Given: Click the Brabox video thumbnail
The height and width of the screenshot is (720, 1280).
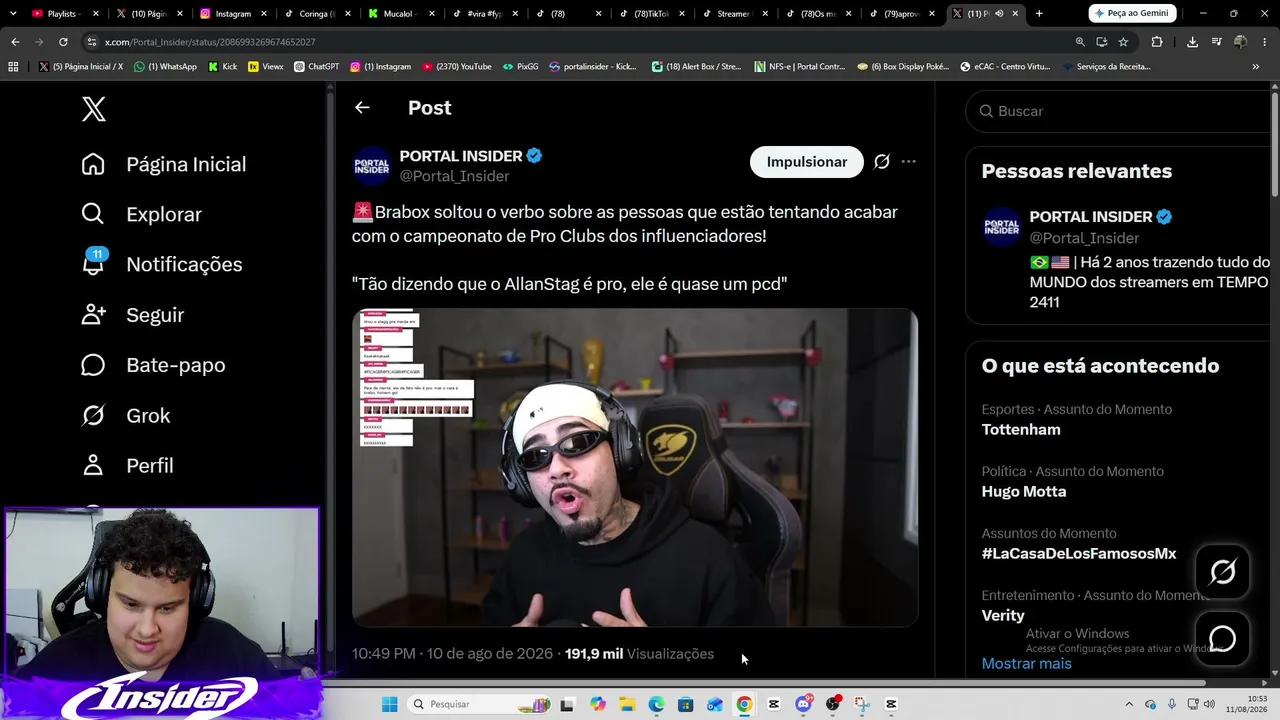Looking at the screenshot, I should point(635,467).
